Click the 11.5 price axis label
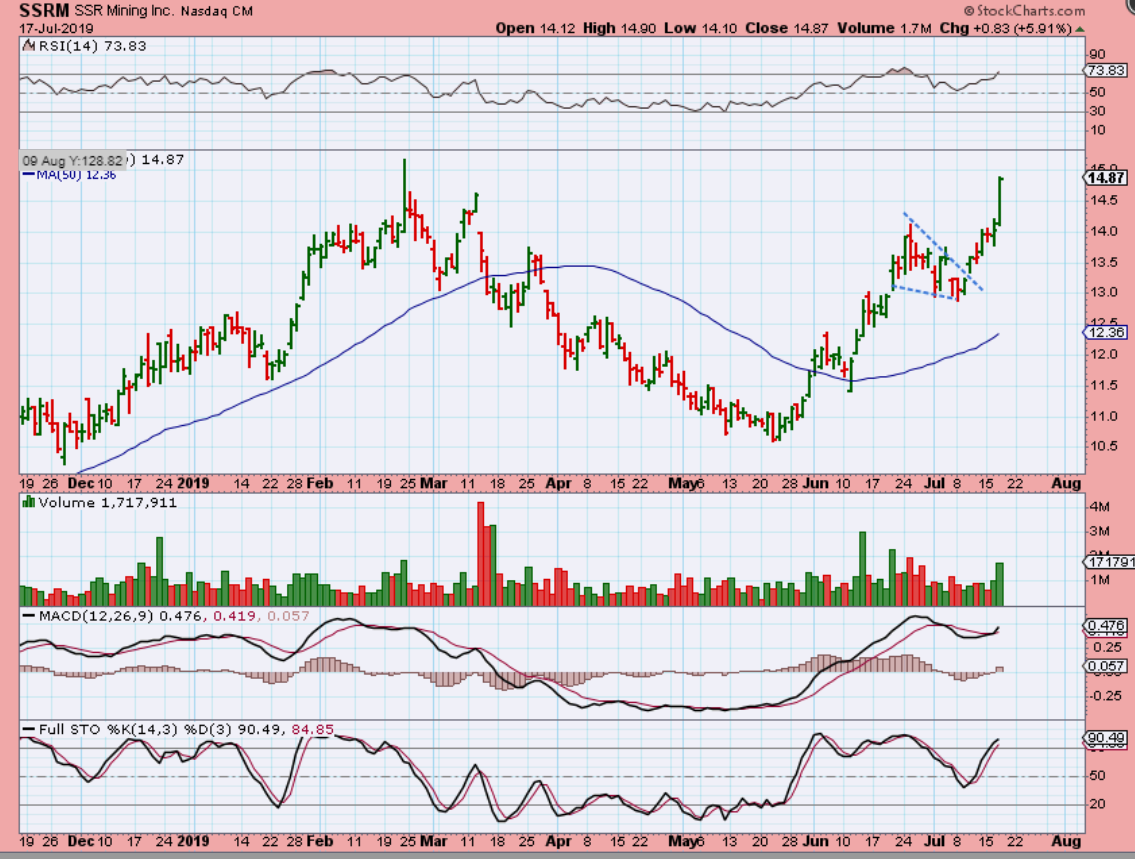This screenshot has width=1135, height=859. click(x=1105, y=385)
